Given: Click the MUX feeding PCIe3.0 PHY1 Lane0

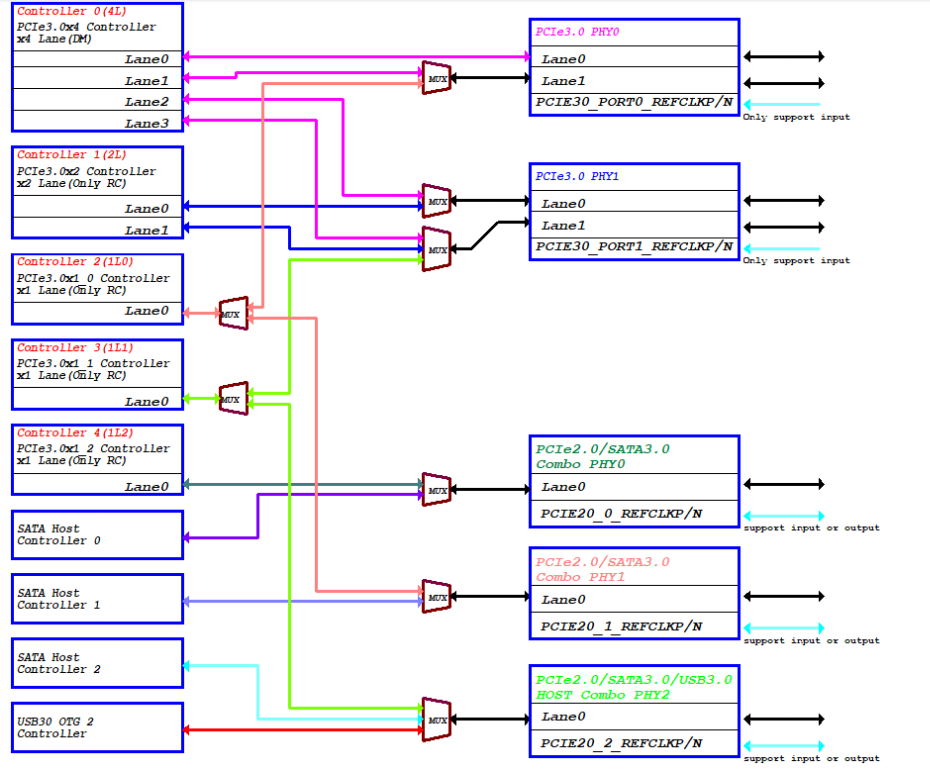Looking at the screenshot, I should click(x=437, y=201).
